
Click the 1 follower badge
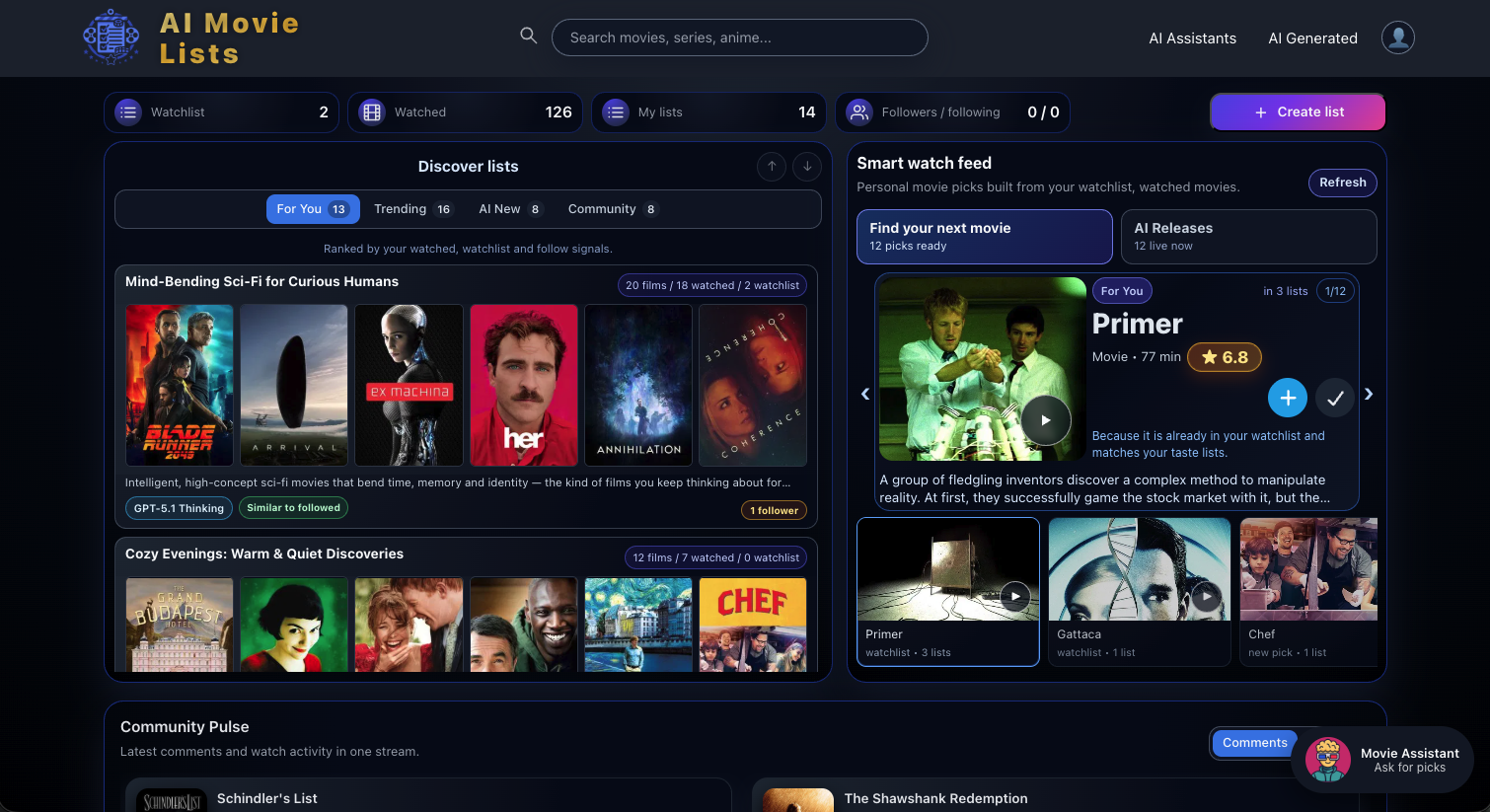coord(774,510)
